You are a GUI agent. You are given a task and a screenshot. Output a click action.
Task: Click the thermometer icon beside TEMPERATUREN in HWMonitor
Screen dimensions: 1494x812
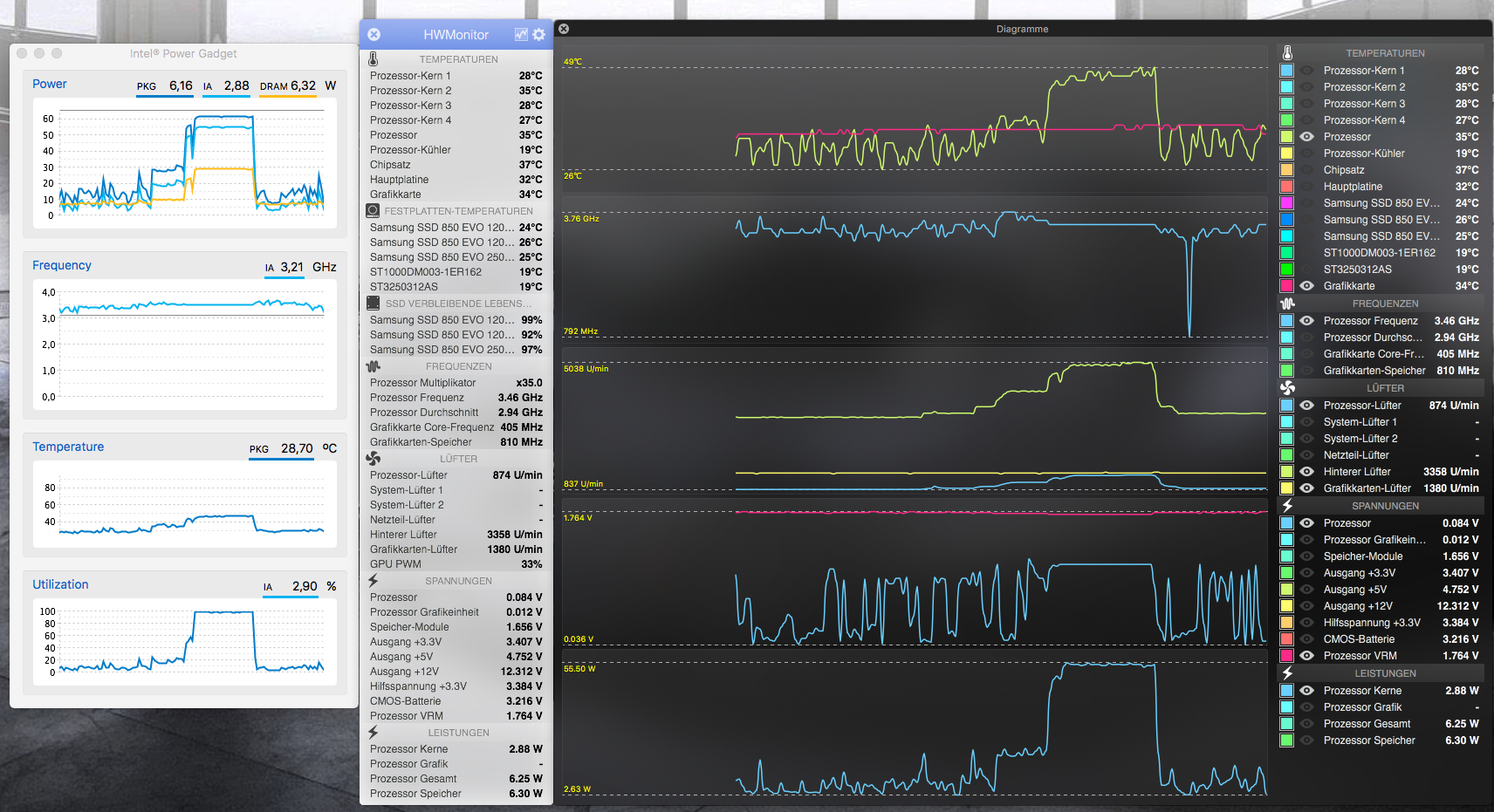pos(373,59)
